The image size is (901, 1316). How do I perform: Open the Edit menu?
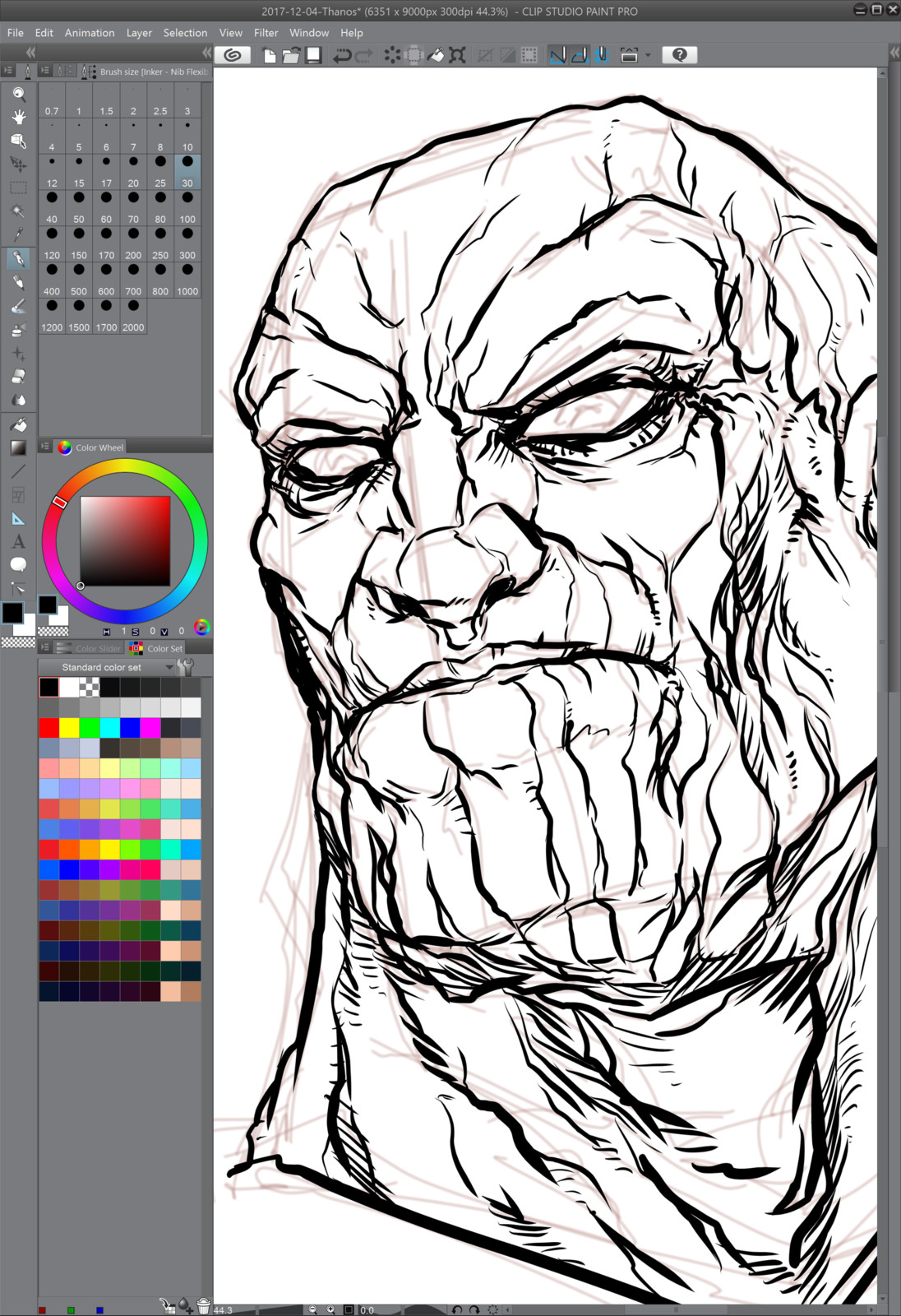tap(44, 33)
